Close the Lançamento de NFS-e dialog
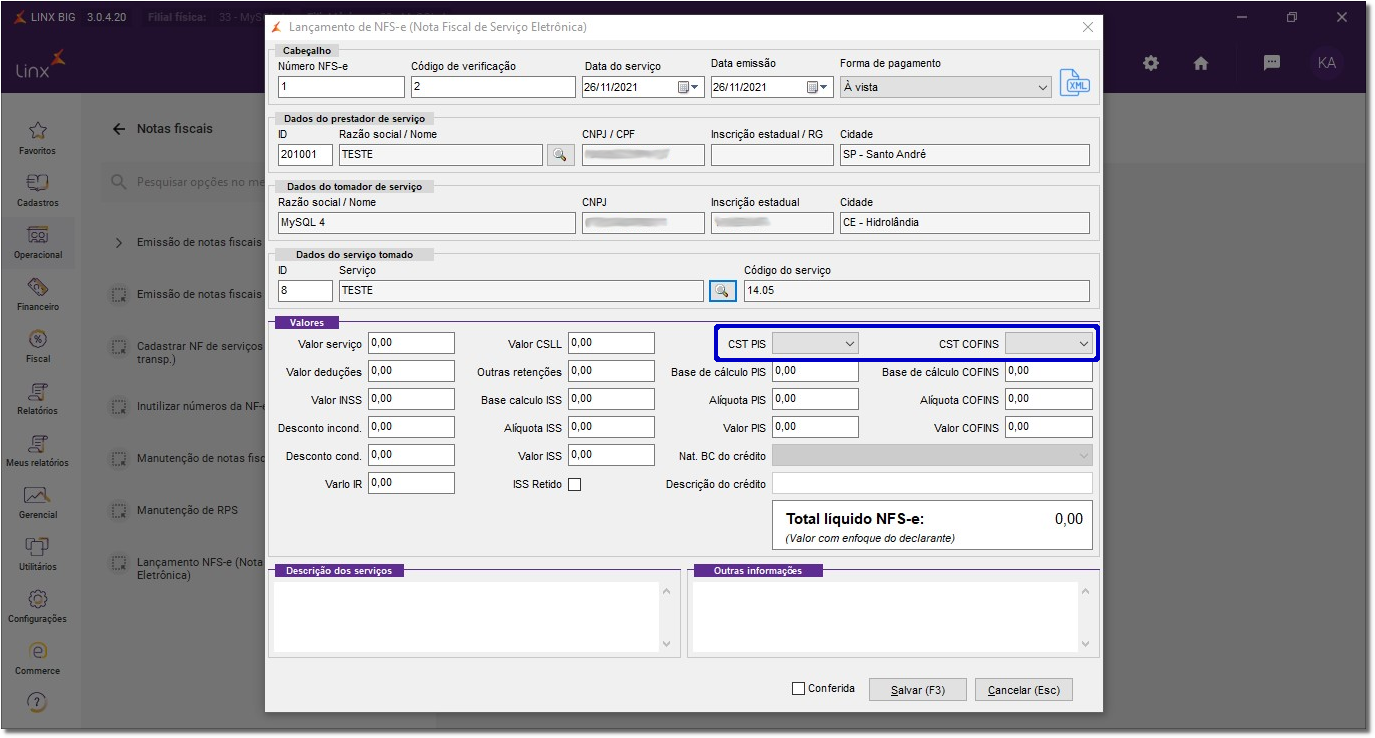Viewport: 1375px width, 738px height. 1088,27
